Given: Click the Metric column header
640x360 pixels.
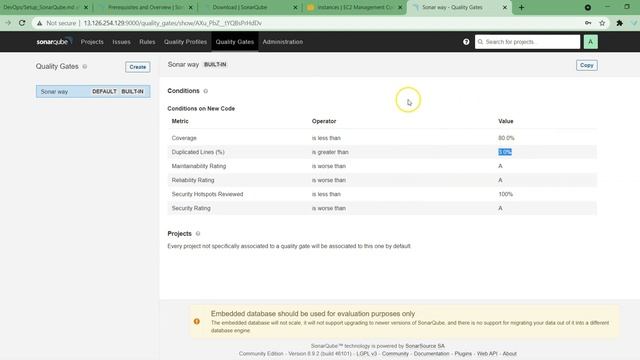Looking at the screenshot, I should click(180, 121).
